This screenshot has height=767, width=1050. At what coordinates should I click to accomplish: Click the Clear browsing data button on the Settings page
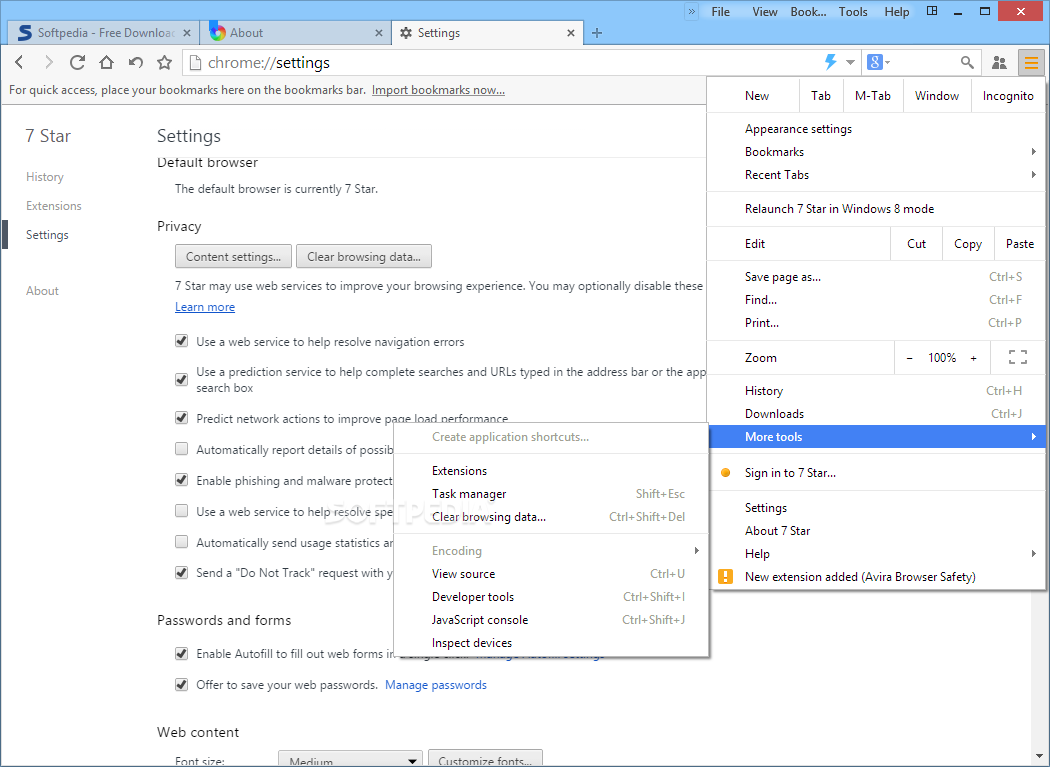click(x=364, y=257)
